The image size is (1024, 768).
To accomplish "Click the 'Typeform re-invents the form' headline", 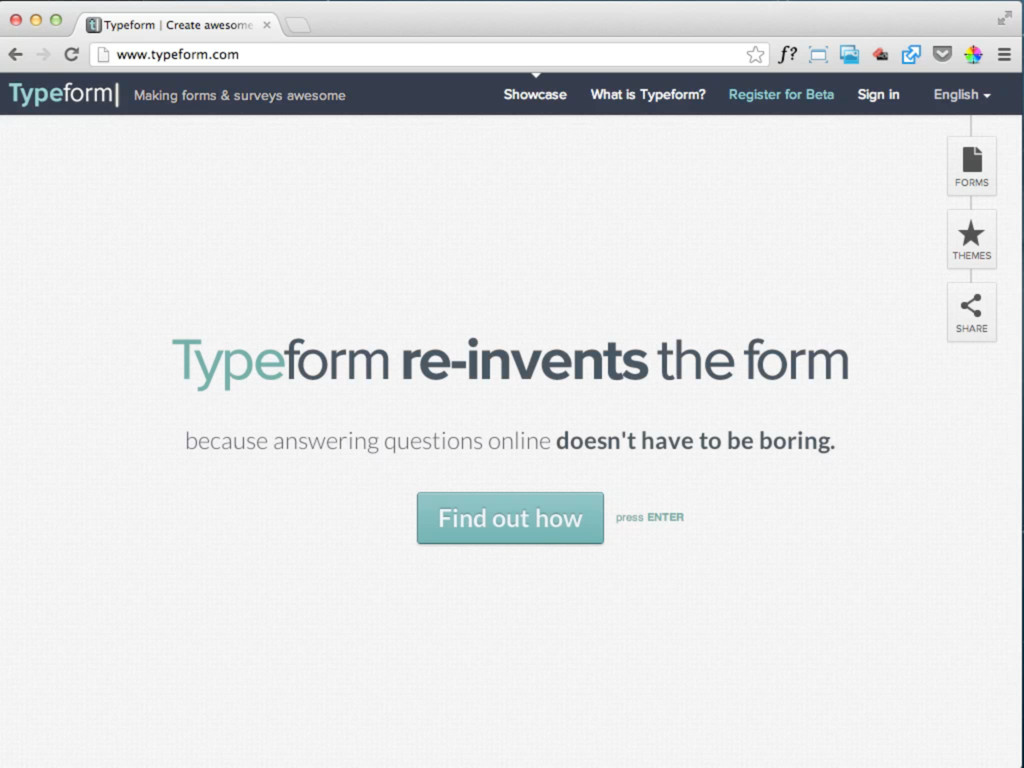I will pyautogui.click(x=510, y=362).
